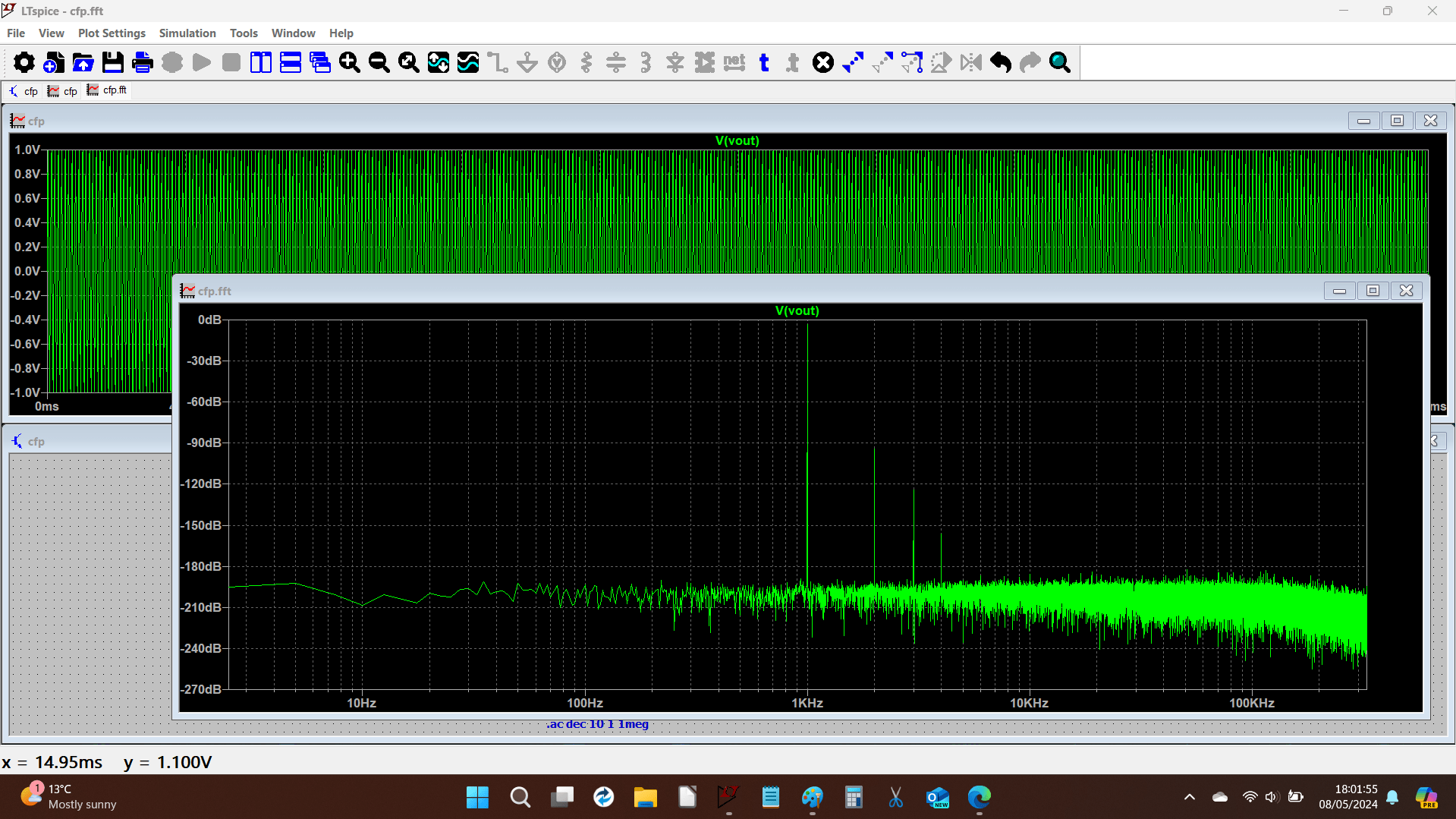This screenshot has height=819, width=1456.
Task: Tile windows vertically
Action: pos(261,62)
